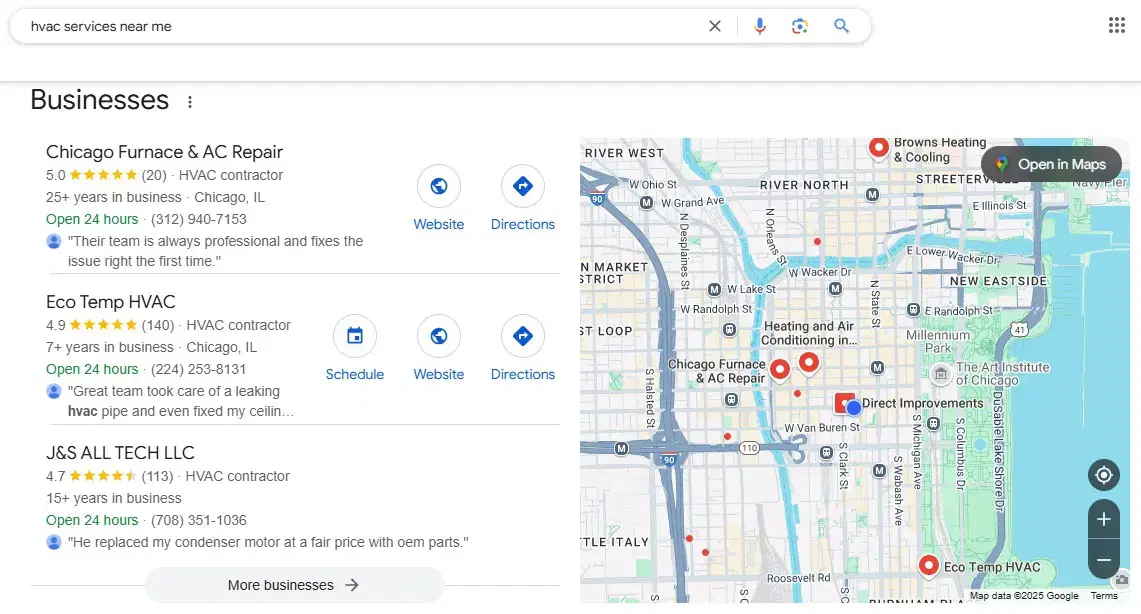This screenshot has width=1141, height=614.
Task: Show more businesses
Action: [x=294, y=585]
